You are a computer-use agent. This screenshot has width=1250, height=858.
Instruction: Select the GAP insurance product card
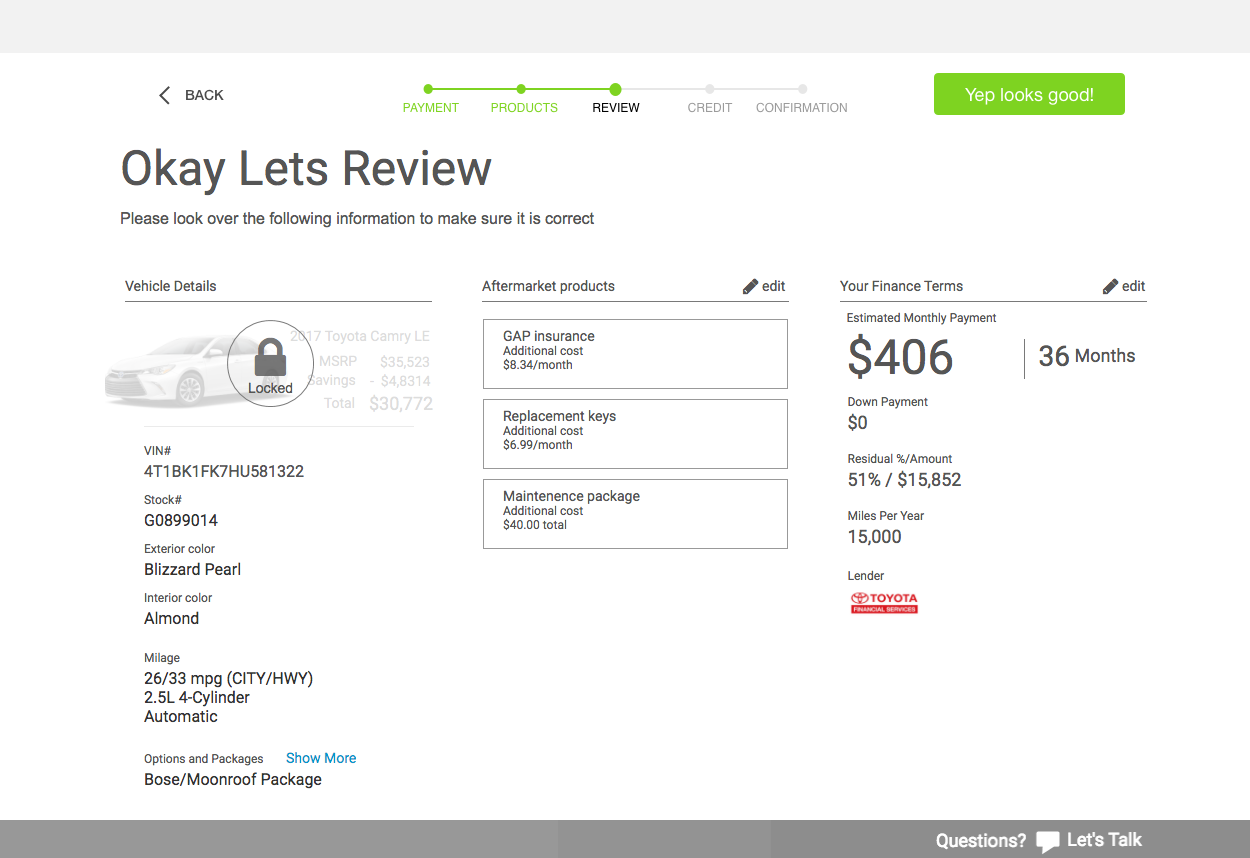635,354
